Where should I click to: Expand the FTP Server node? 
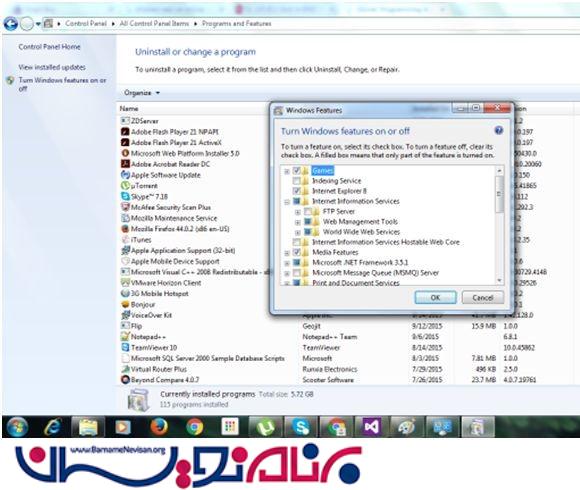tap(298, 212)
